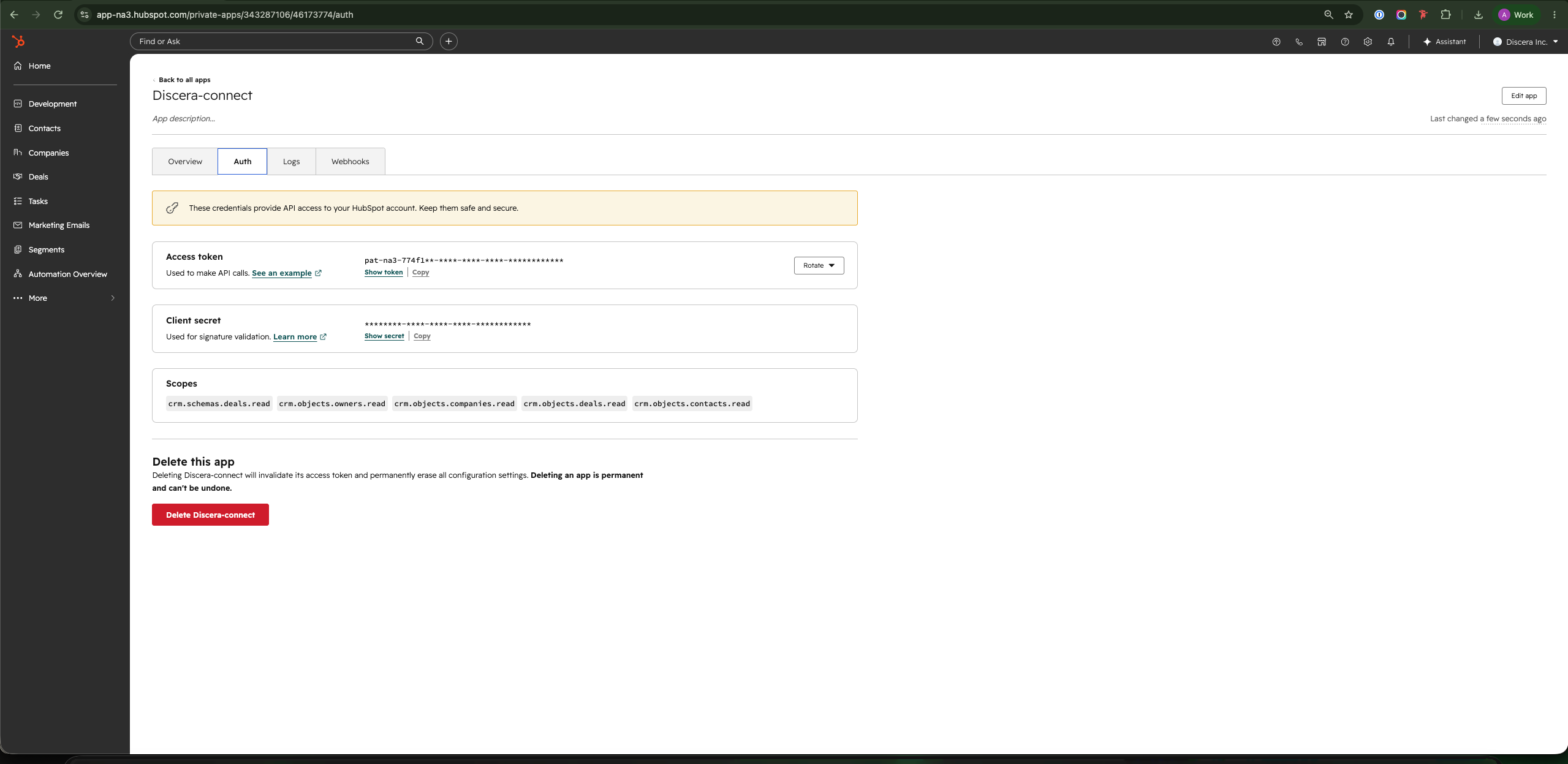Click Show token link
Screen dimensions: 1568x764
pos(384,272)
